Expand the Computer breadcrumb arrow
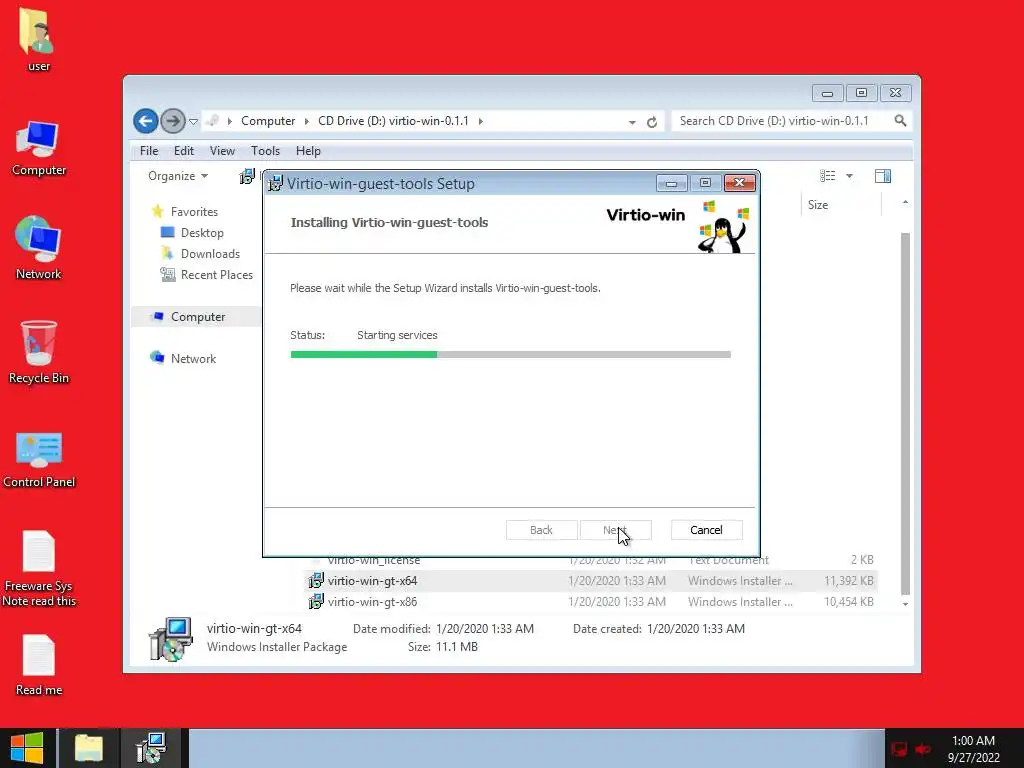 (x=306, y=121)
